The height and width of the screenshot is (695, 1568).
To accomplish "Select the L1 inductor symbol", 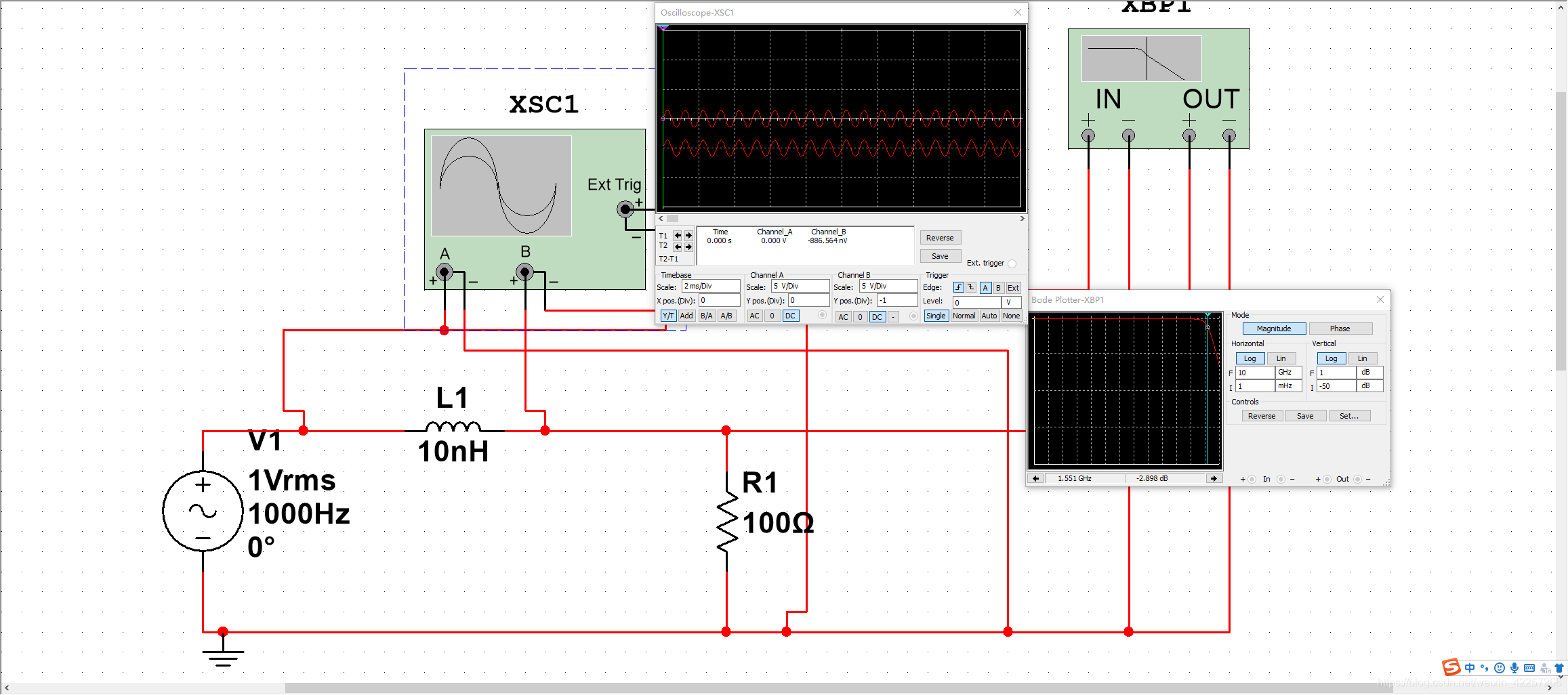I will click(x=453, y=427).
